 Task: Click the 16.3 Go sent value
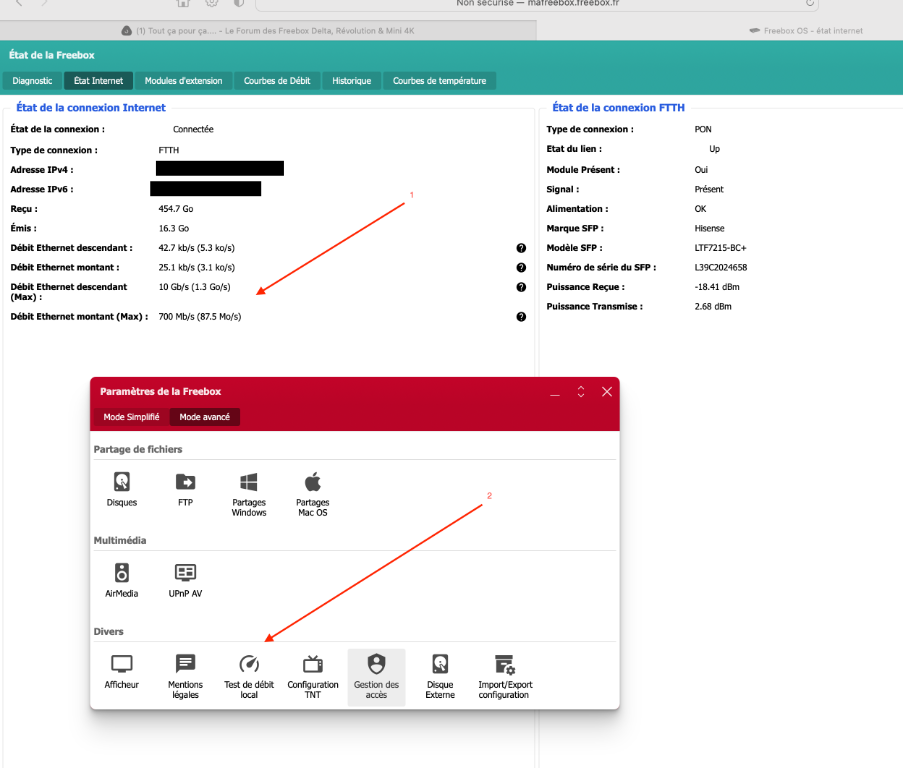click(x=174, y=229)
